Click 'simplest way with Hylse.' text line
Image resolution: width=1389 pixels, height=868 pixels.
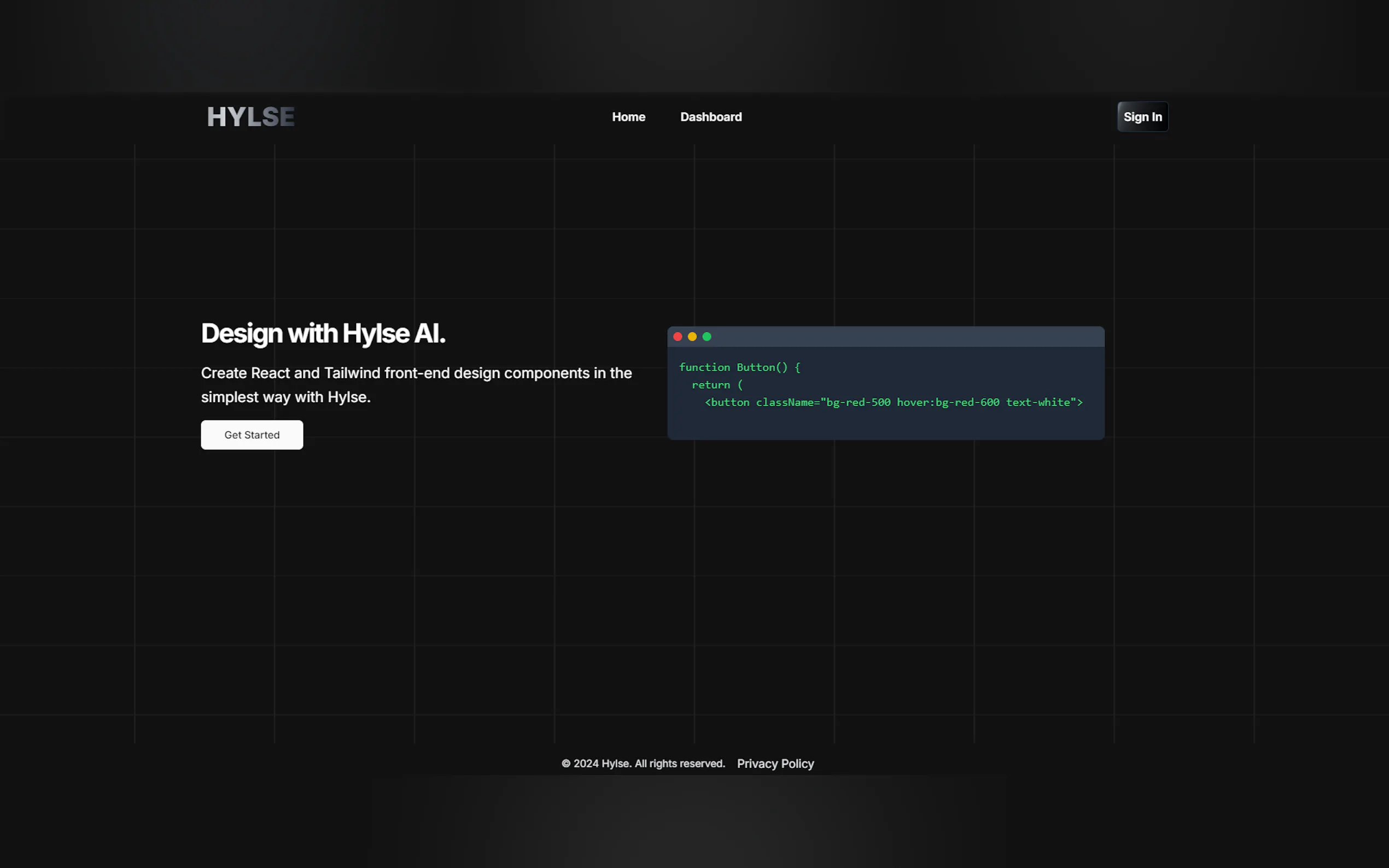pos(285,397)
